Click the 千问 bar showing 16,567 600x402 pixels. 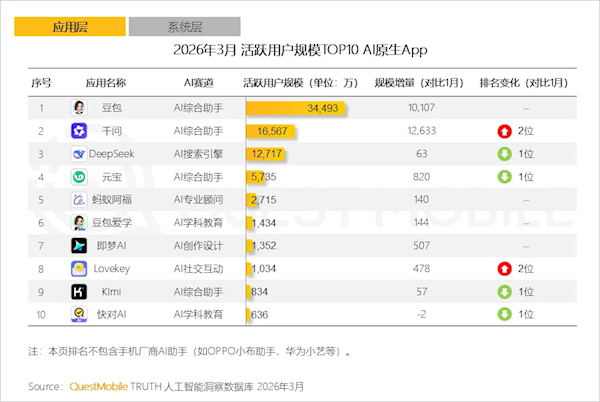(x=268, y=131)
